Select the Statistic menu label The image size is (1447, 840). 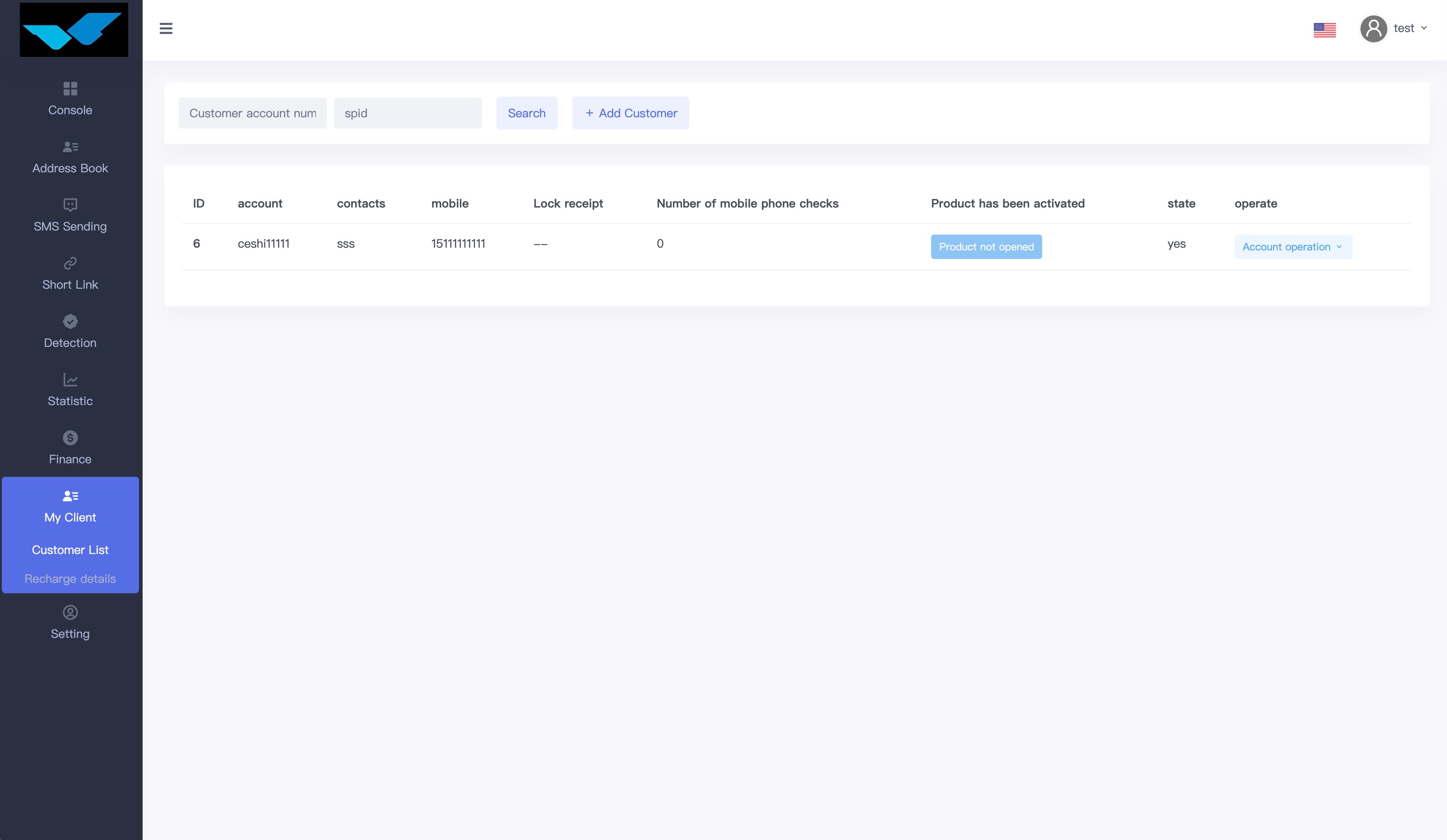[70, 401]
